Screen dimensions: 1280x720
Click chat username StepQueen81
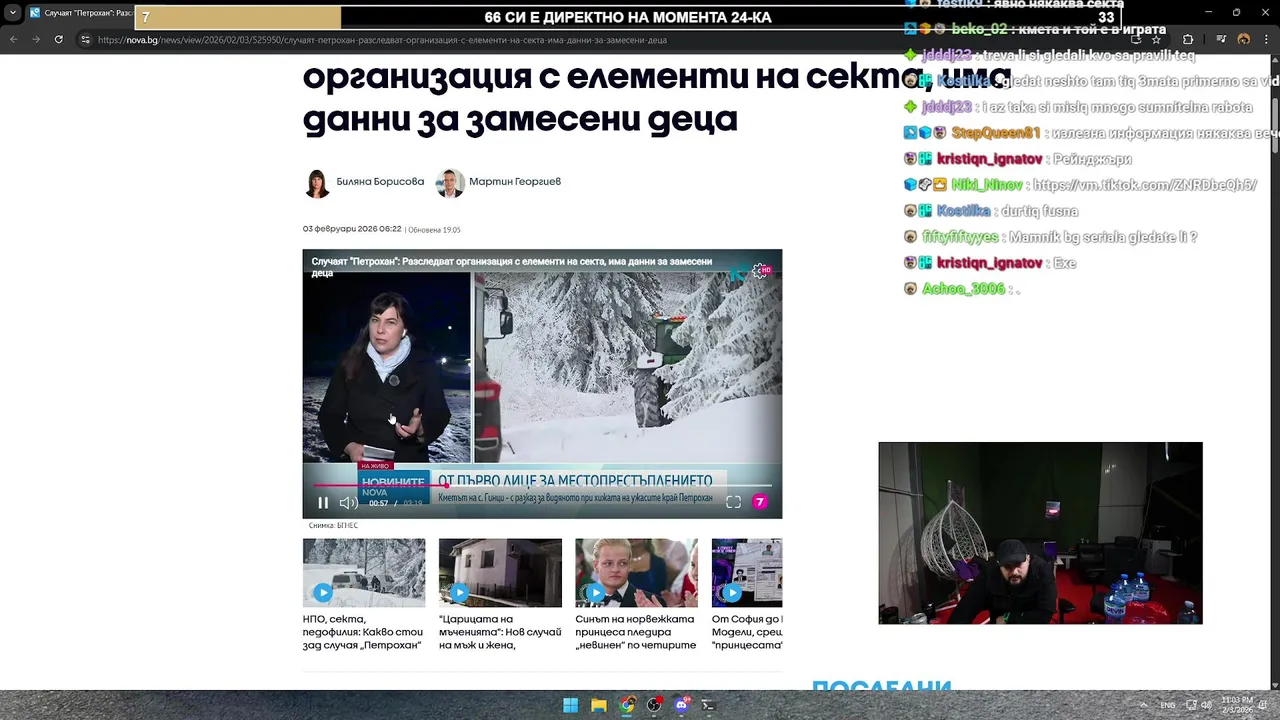[995, 133]
